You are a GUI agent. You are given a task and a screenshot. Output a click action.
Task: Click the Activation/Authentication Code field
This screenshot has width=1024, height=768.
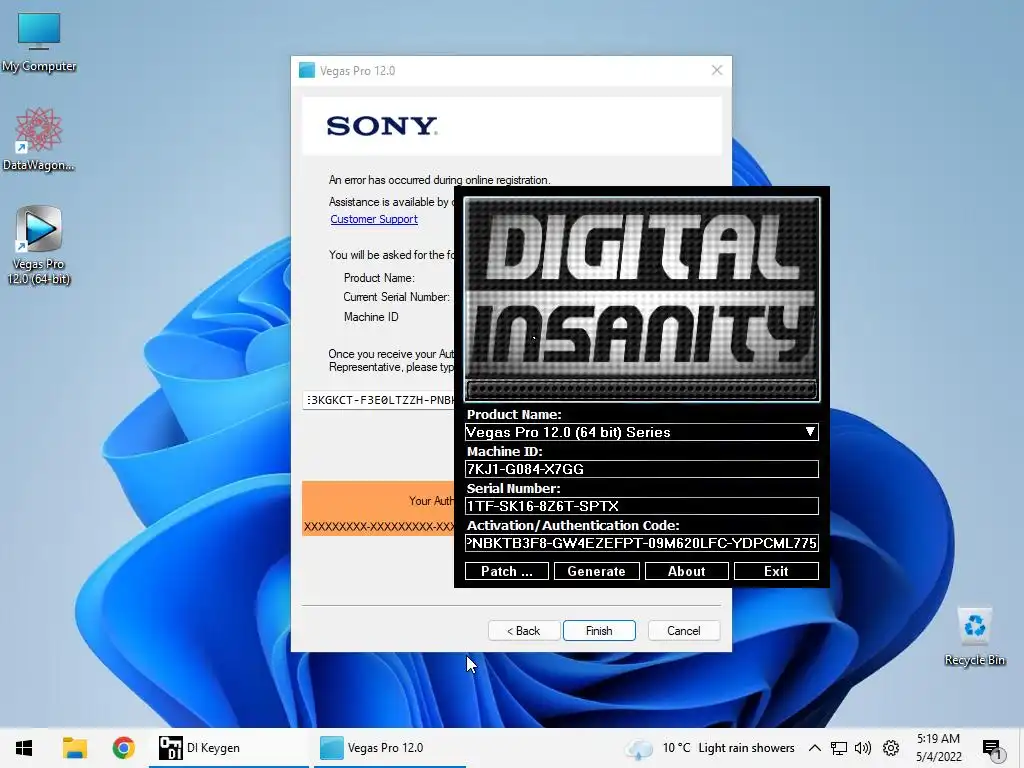click(641, 543)
